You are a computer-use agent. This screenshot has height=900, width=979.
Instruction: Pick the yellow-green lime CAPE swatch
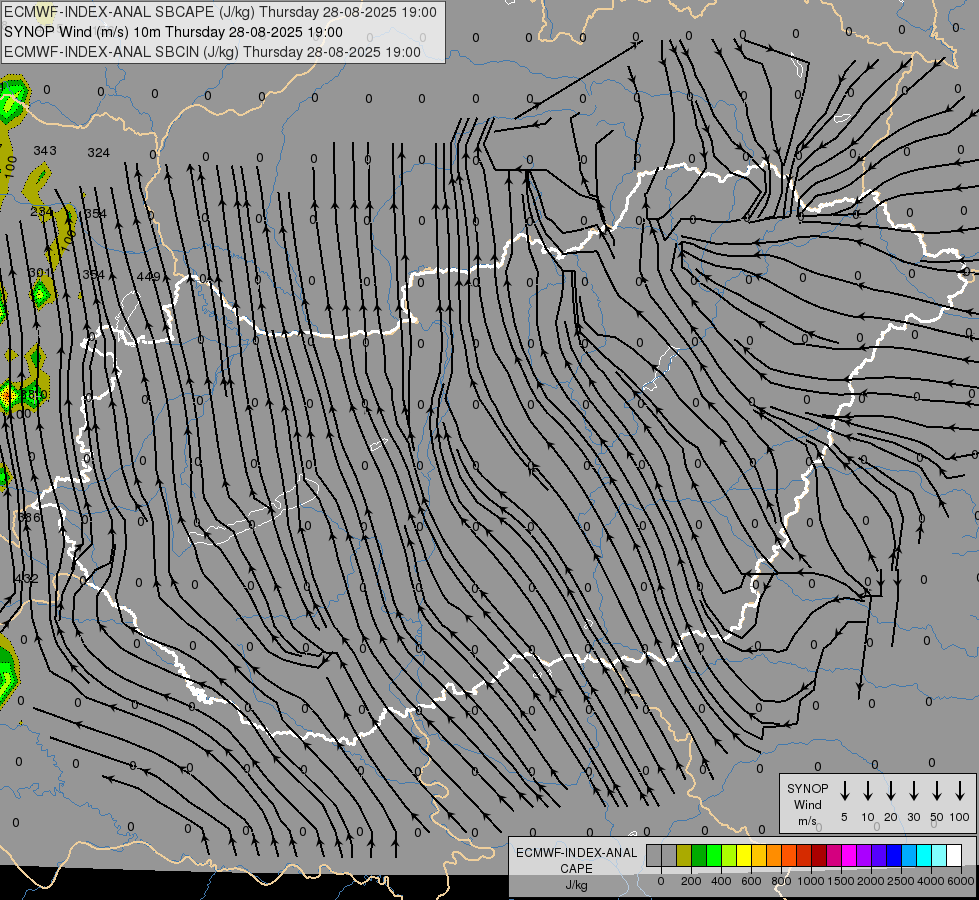(x=729, y=856)
